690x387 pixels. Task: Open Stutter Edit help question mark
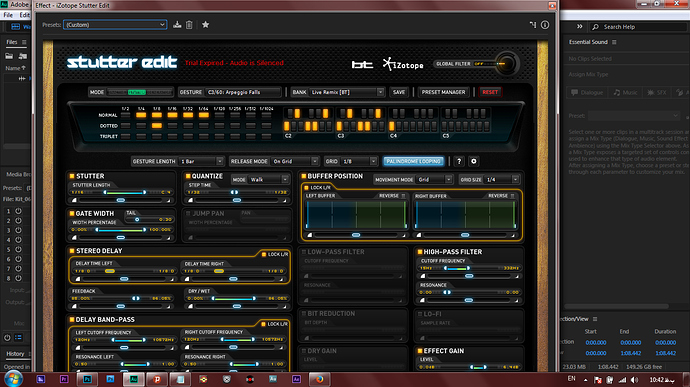tap(459, 161)
